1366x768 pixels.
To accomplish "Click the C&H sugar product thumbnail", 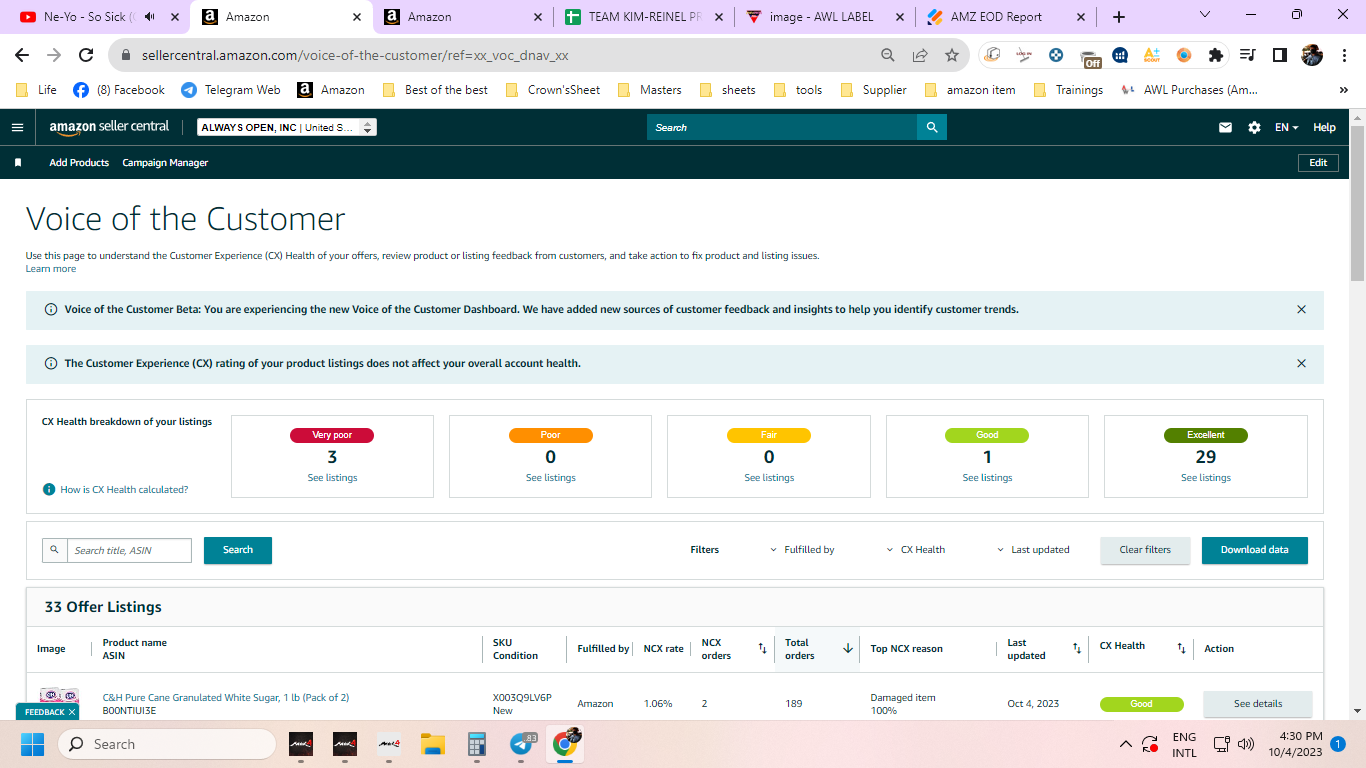I will click(59, 697).
